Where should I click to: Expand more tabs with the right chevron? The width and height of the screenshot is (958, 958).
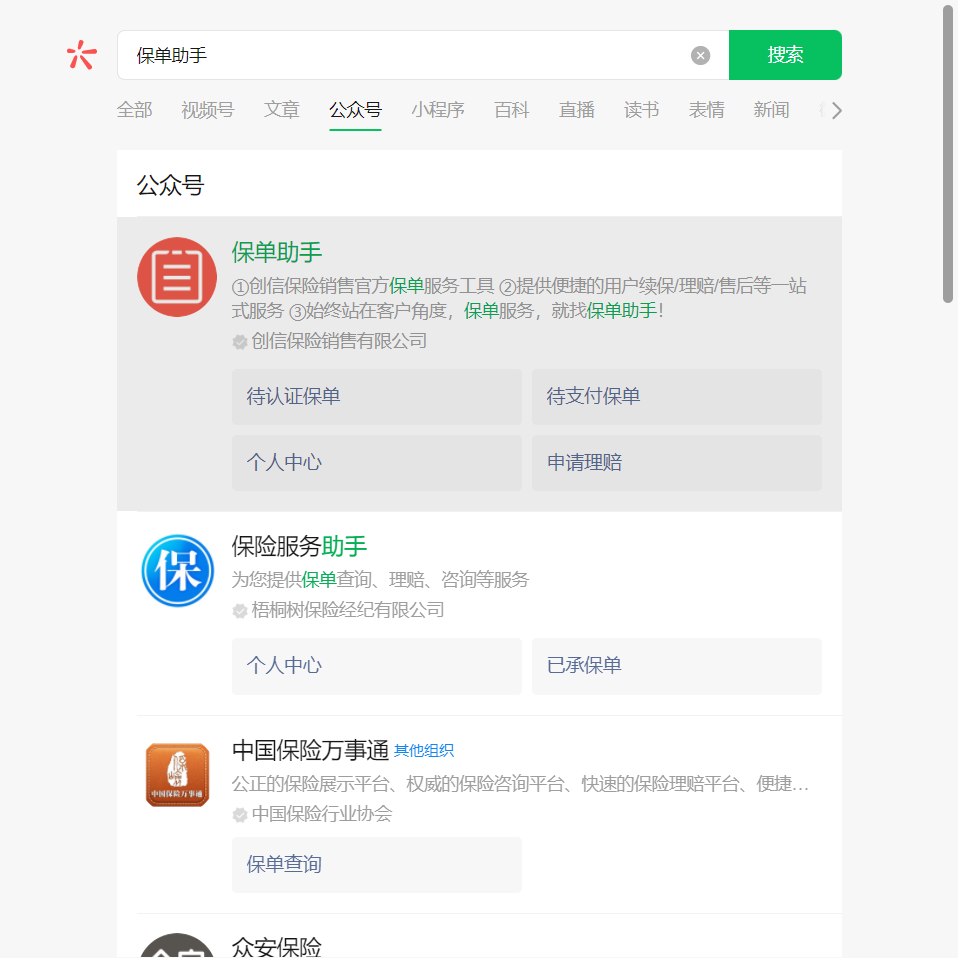836,111
